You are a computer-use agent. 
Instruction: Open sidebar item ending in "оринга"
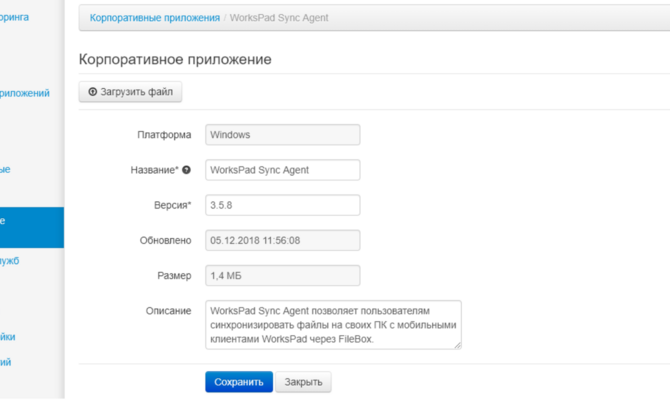click(15, 17)
